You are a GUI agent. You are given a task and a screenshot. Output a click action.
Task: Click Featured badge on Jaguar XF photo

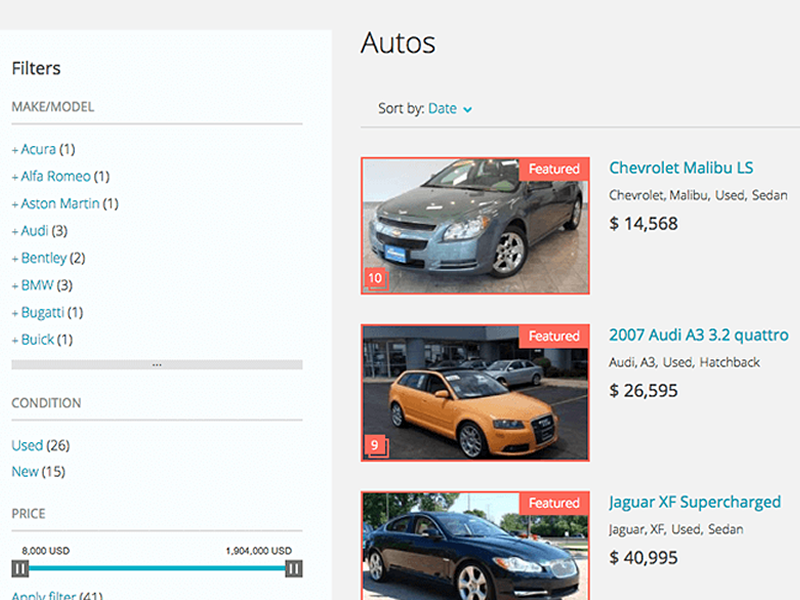(x=554, y=503)
